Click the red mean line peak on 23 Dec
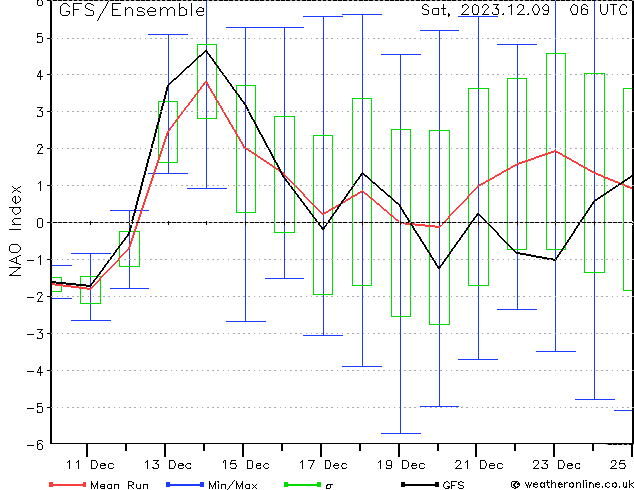This screenshot has height=490, width=634. click(x=556, y=151)
